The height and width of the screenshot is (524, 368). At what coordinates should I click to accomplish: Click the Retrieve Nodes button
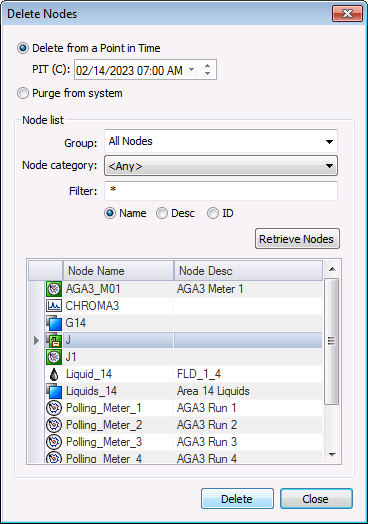pos(297,239)
